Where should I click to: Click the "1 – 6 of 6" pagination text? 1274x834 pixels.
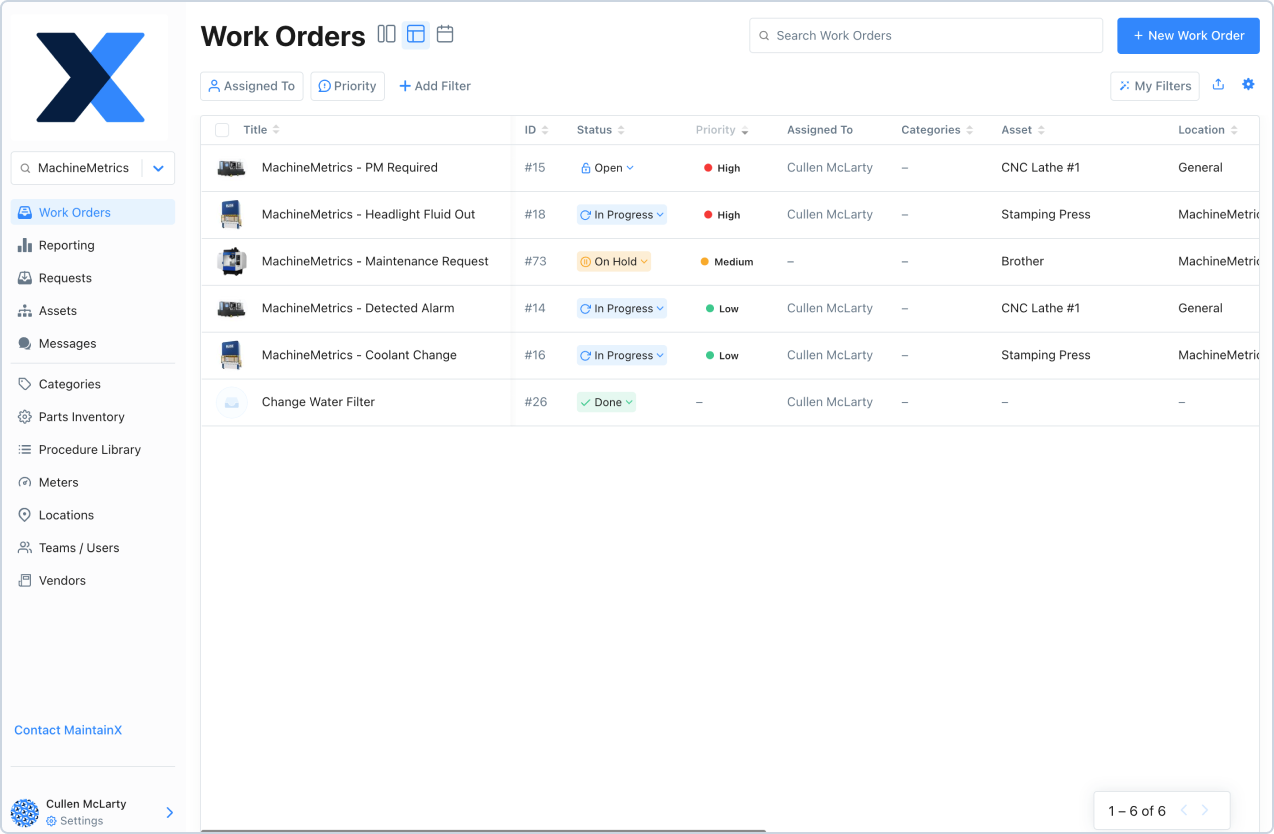coord(1137,811)
